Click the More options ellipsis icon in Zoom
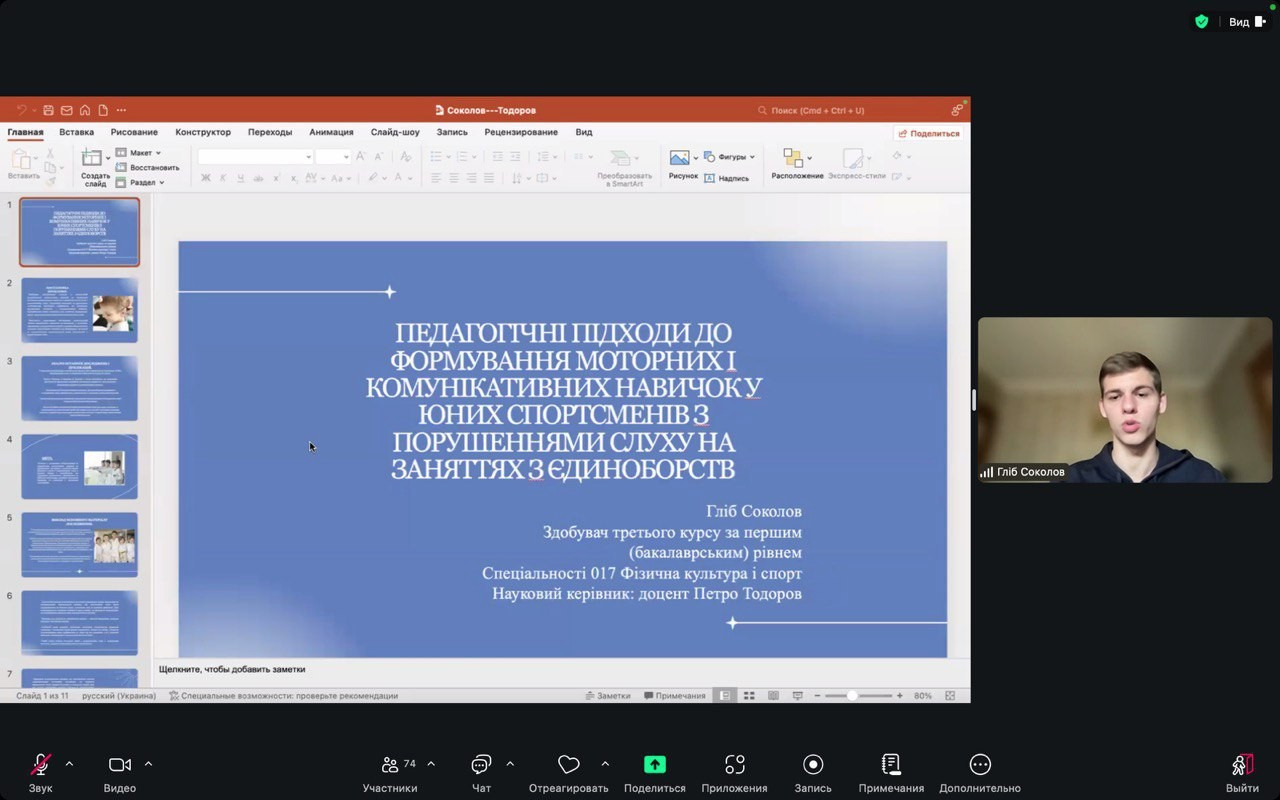The width and height of the screenshot is (1280, 800). coord(980,765)
